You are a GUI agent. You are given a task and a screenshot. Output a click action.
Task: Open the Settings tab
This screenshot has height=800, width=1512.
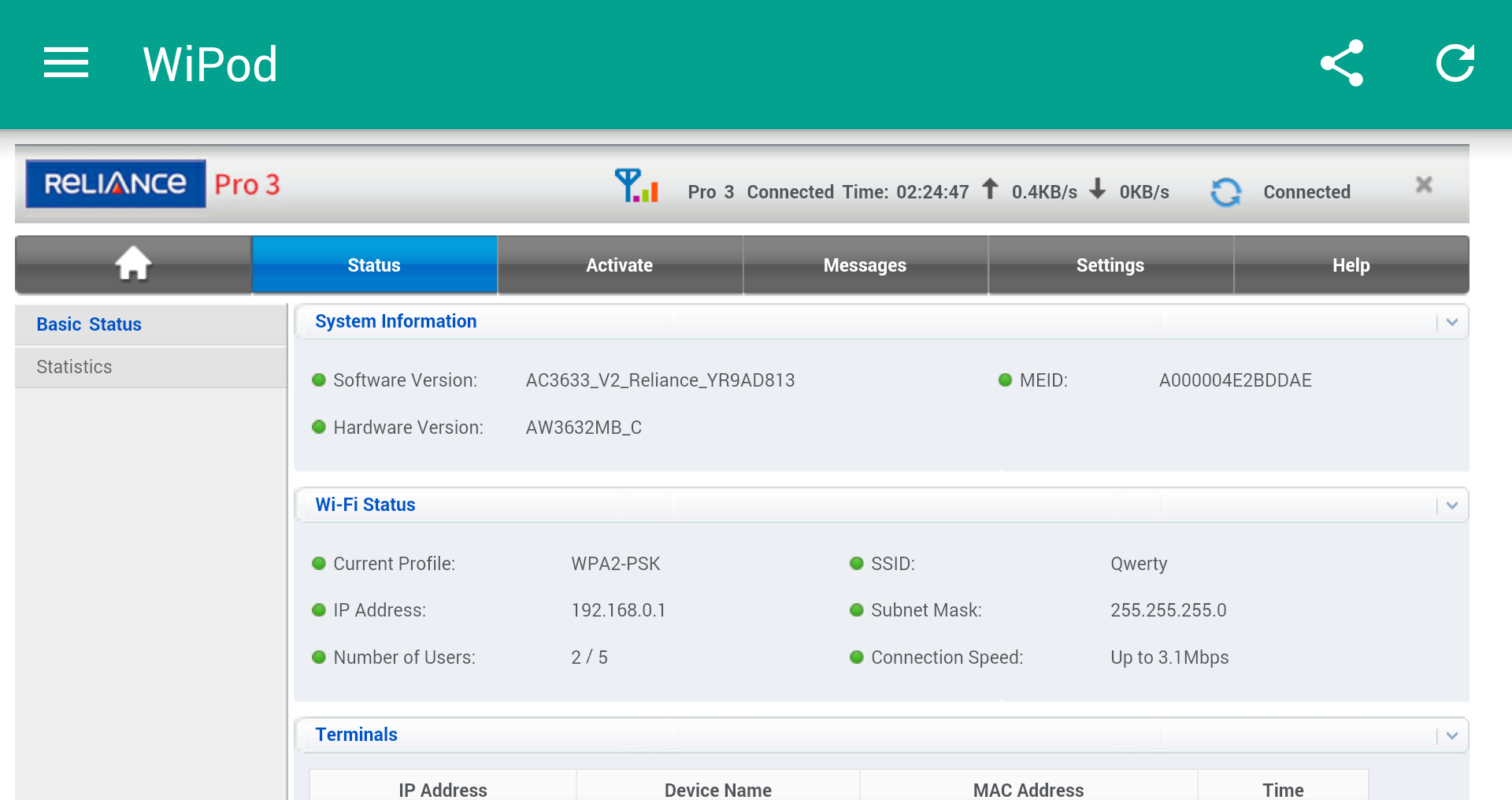pos(1110,265)
